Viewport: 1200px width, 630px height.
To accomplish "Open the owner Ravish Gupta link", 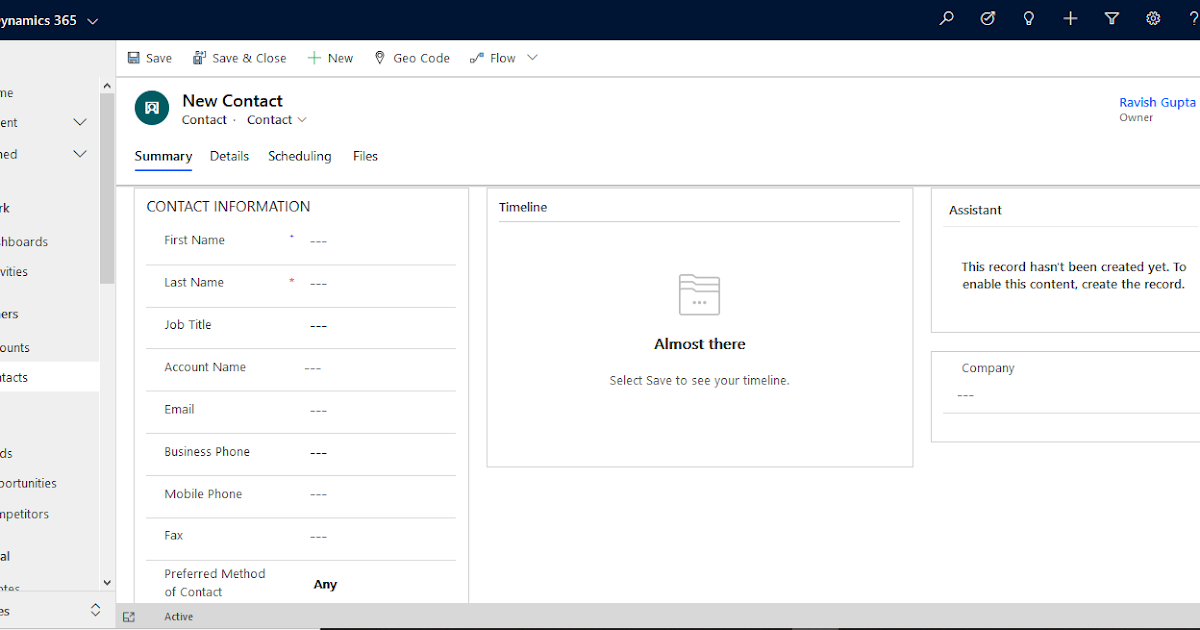I will 1157,101.
